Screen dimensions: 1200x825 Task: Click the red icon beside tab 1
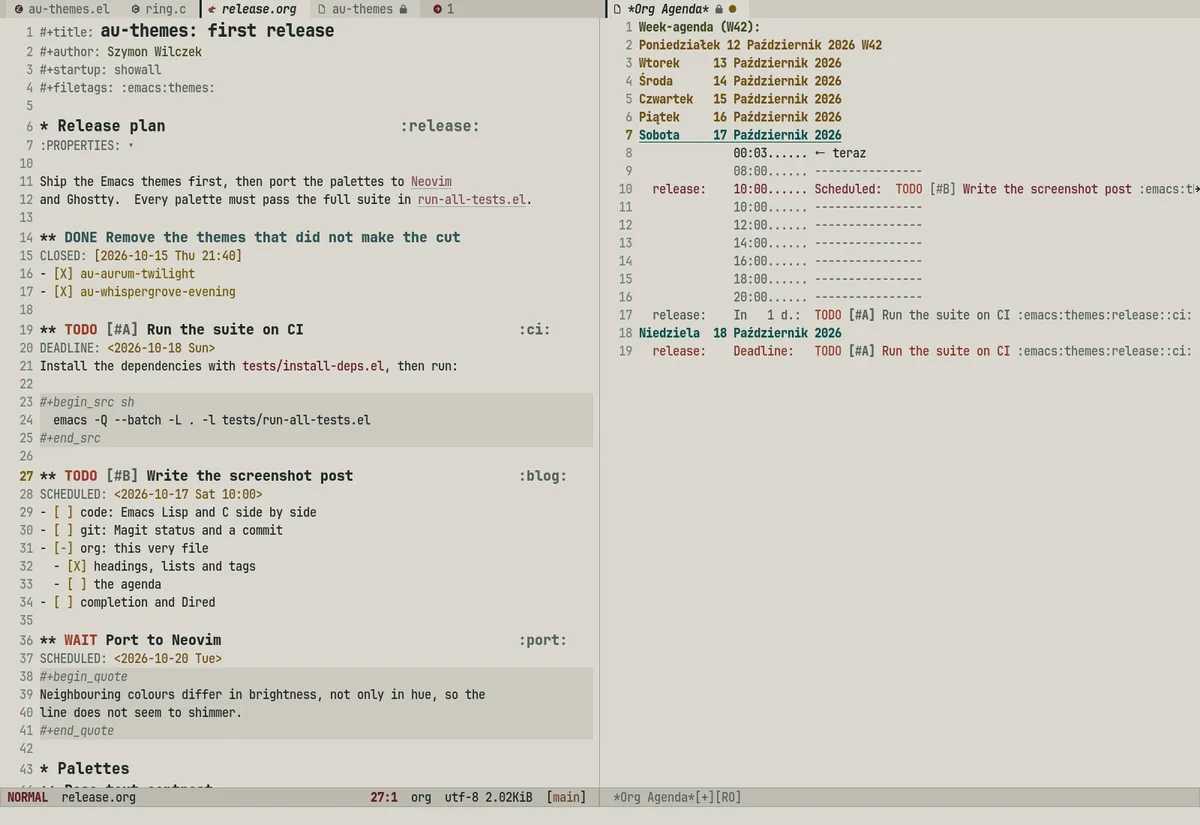437,9
